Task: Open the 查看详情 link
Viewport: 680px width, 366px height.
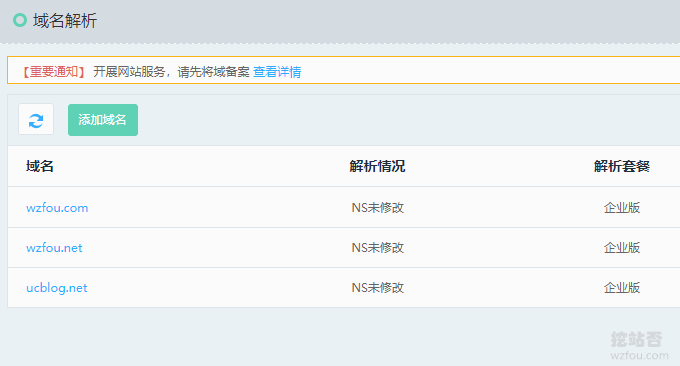Action: click(x=277, y=72)
